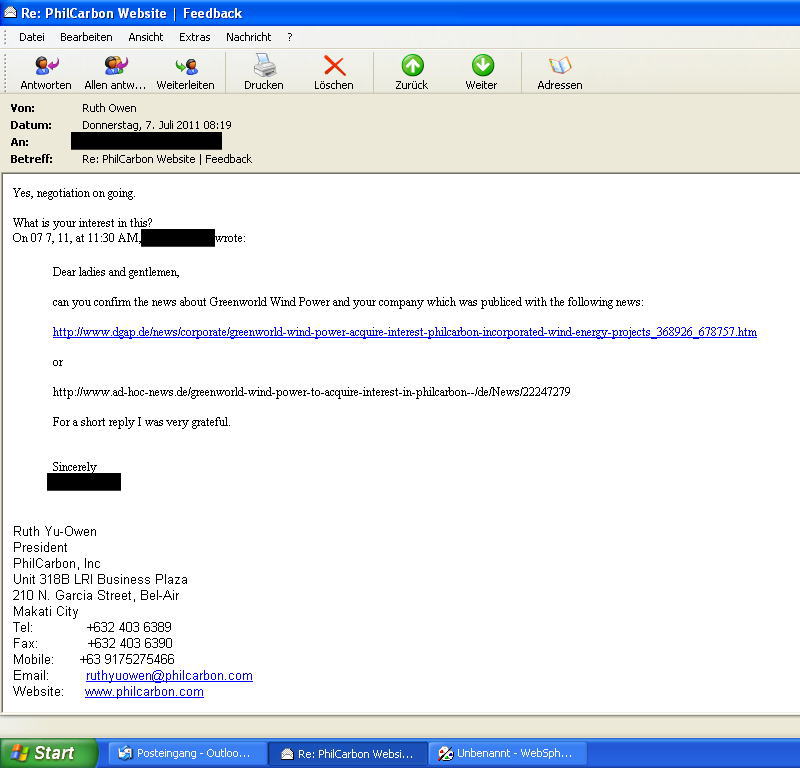Open the Adressen address book icon
The width and height of the screenshot is (800, 768).
click(560, 65)
